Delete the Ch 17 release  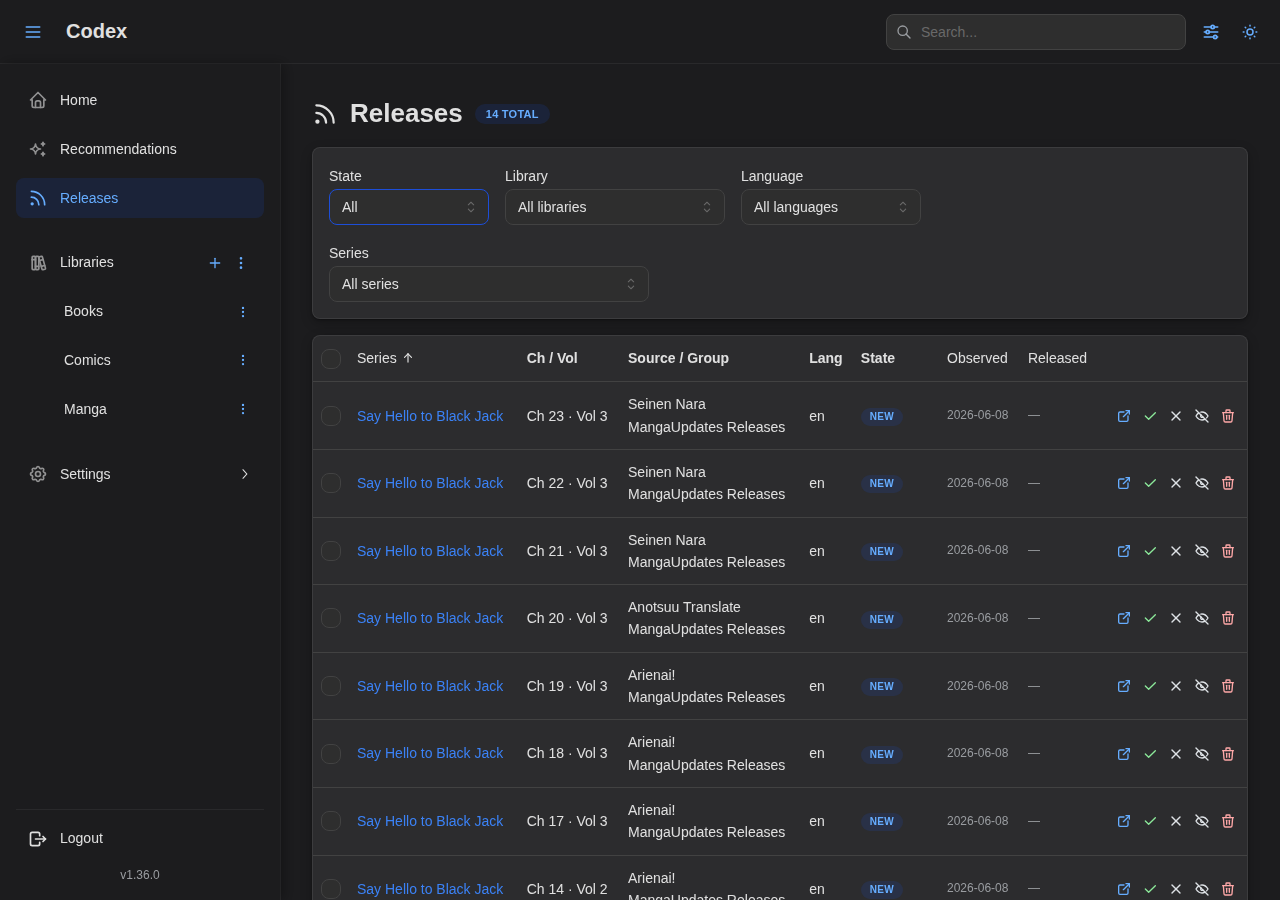[1228, 821]
